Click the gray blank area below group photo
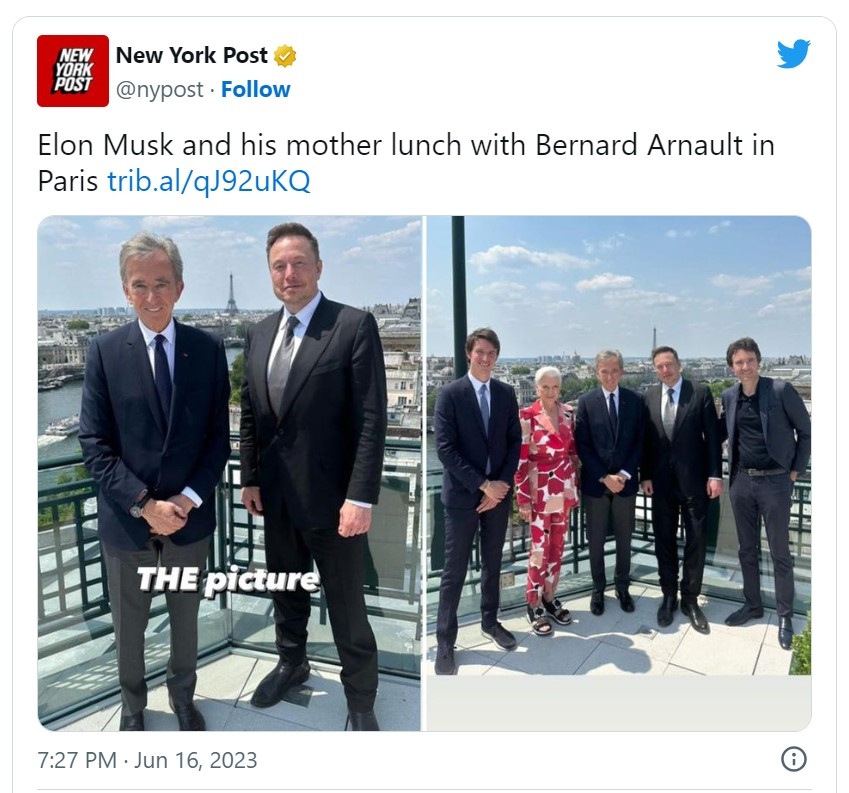The width and height of the screenshot is (849, 793). click(x=619, y=703)
